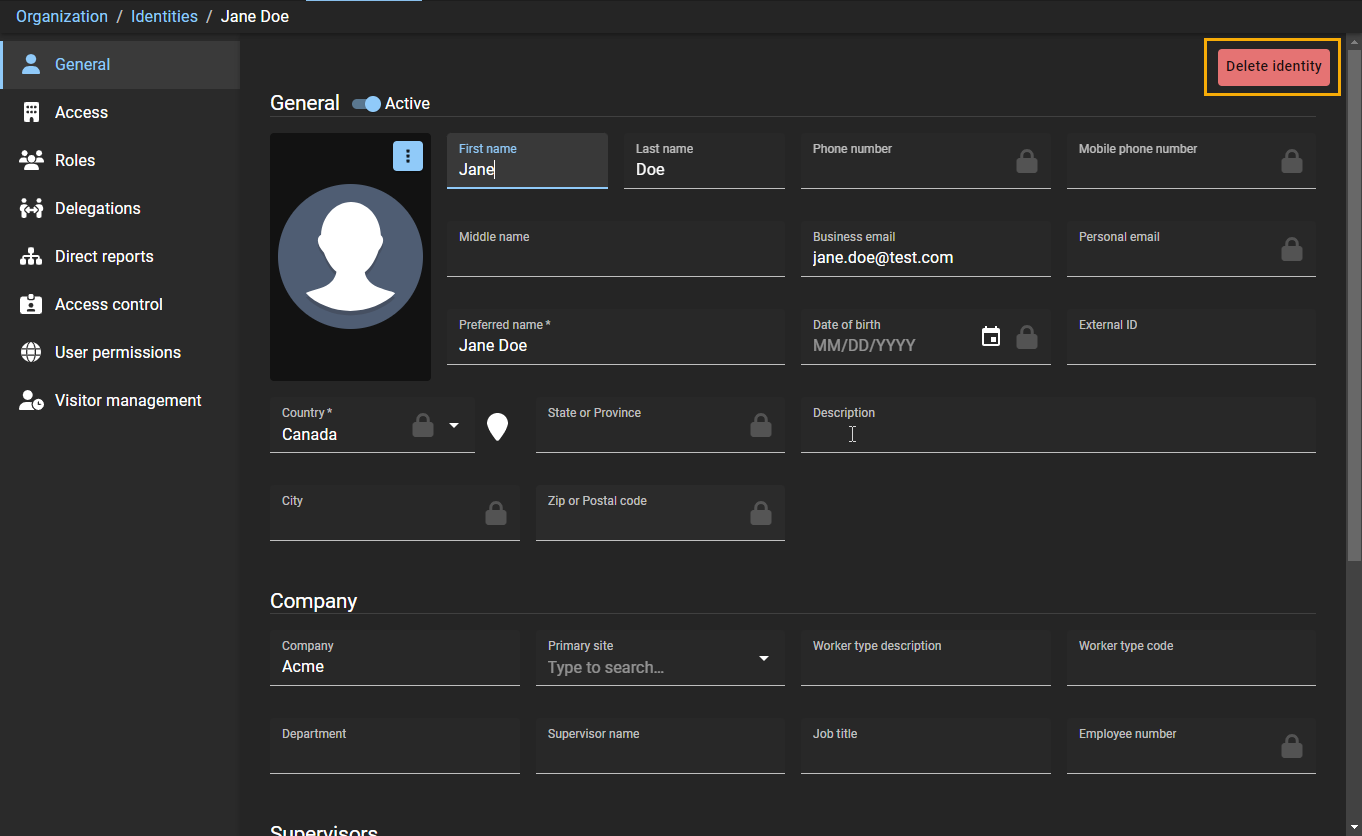Focus the Worker type description field
The width and height of the screenshot is (1362, 836).
click(926, 658)
